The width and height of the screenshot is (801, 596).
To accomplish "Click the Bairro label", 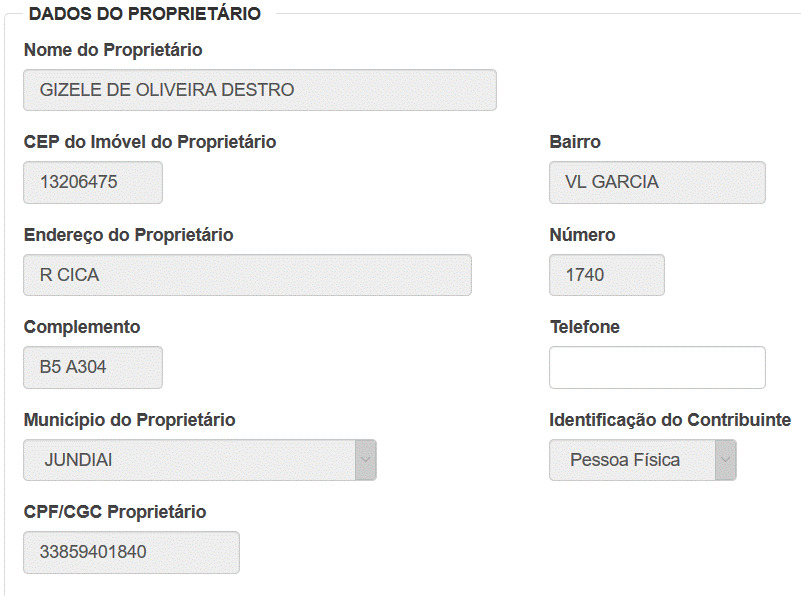I will tap(575, 142).
